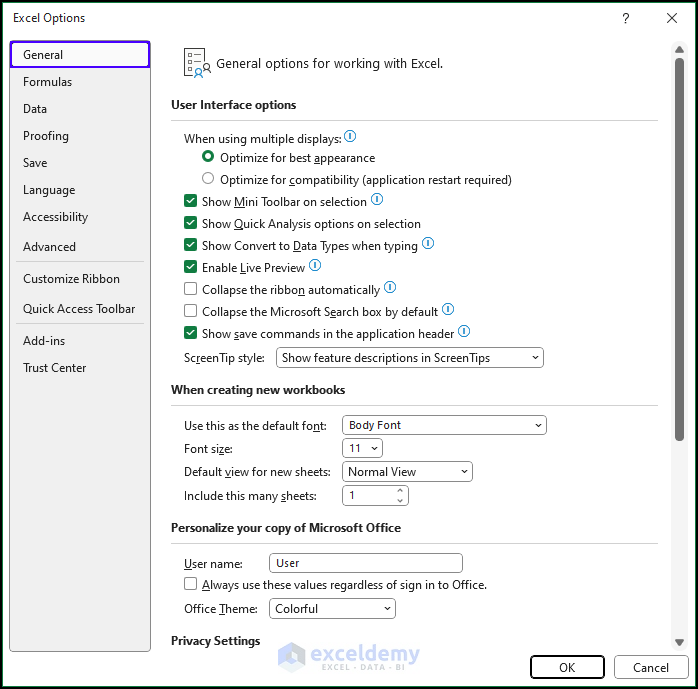Go to the Proofing category
The height and width of the screenshot is (689, 698).
[80, 136]
